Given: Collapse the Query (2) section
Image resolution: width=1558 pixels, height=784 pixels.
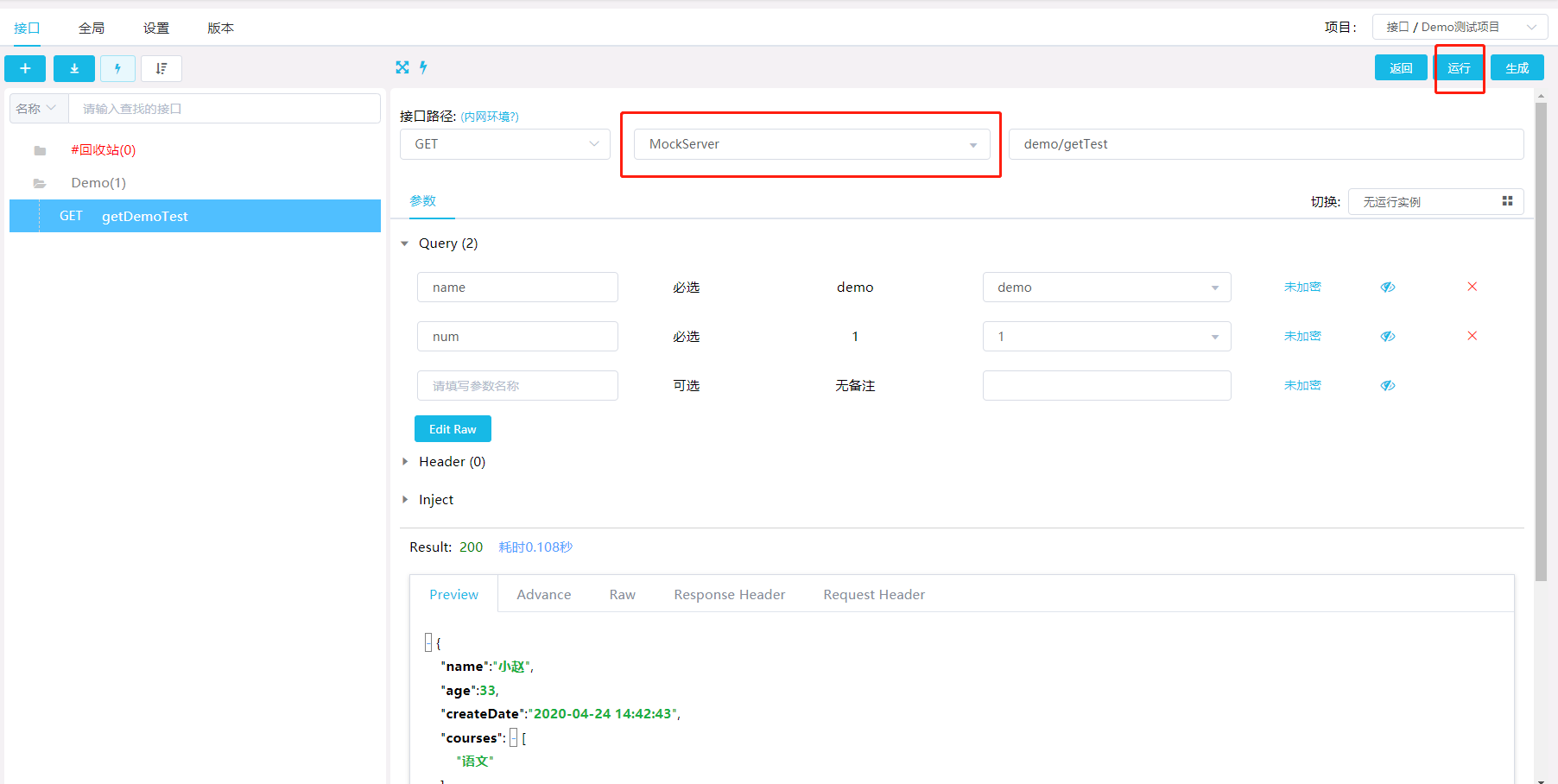Looking at the screenshot, I should coord(405,243).
